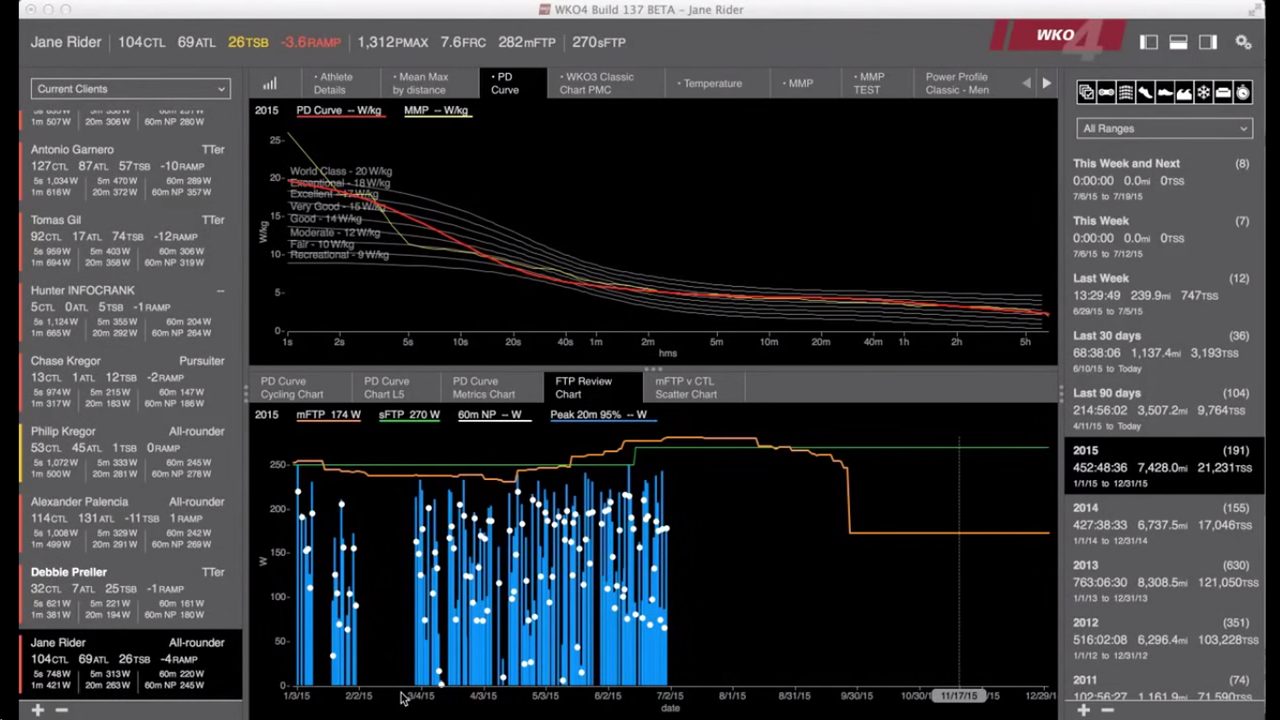Viewport: 1280px width, 720px height.
Task: Select the flat box filter icon
Action: (1223, 93)
